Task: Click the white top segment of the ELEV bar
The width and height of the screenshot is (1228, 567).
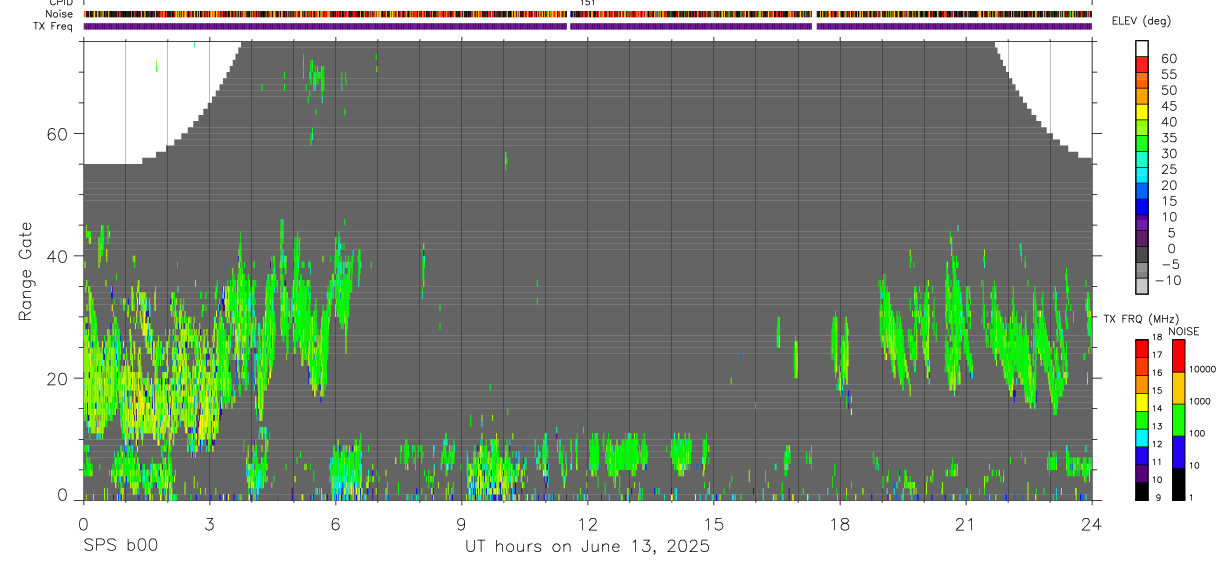Action: coord(1142,48)
